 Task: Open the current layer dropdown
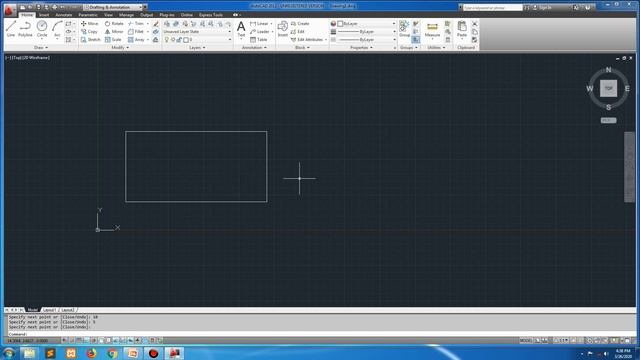197,40
